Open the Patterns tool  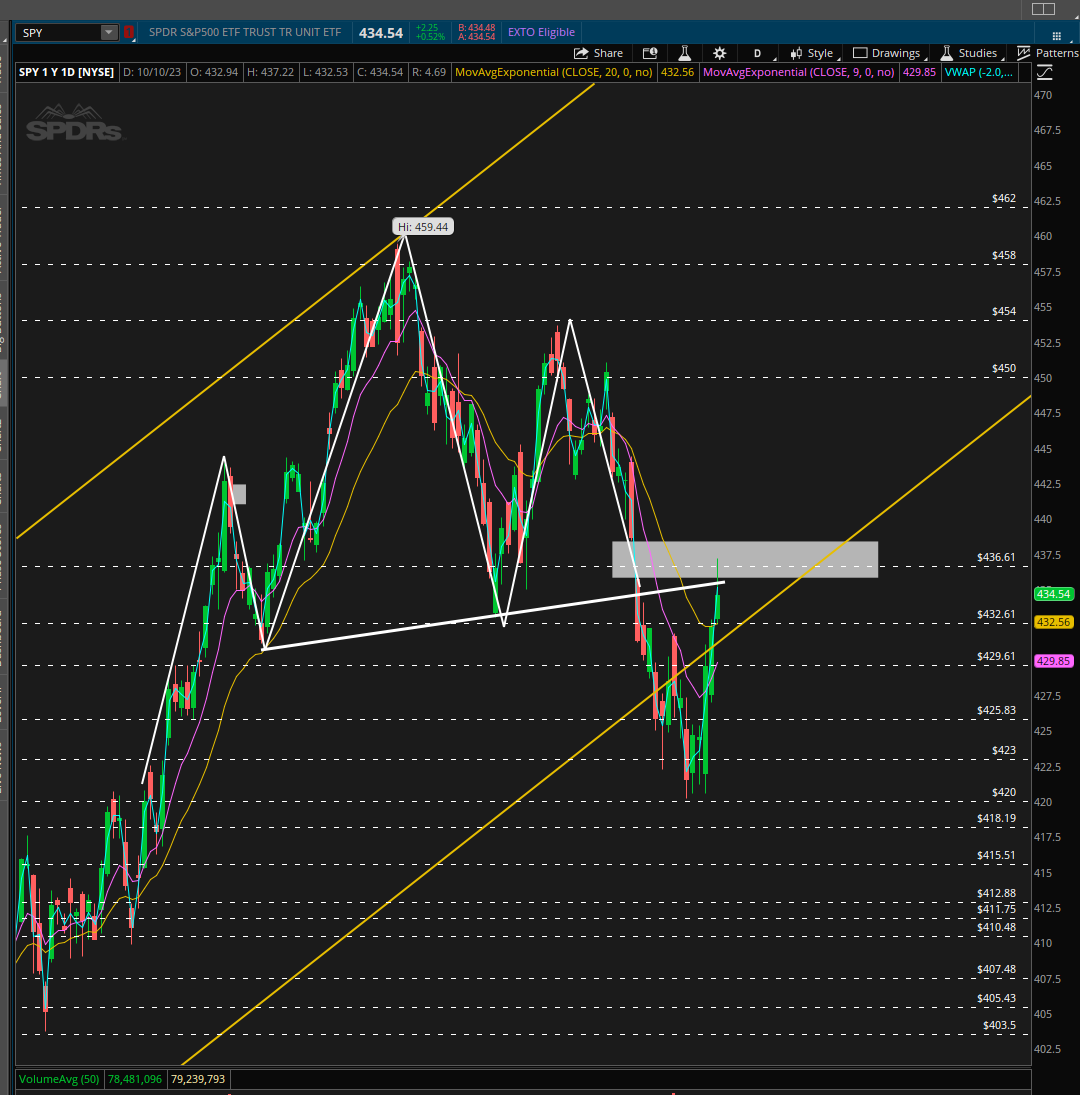tap(1048, 53)
